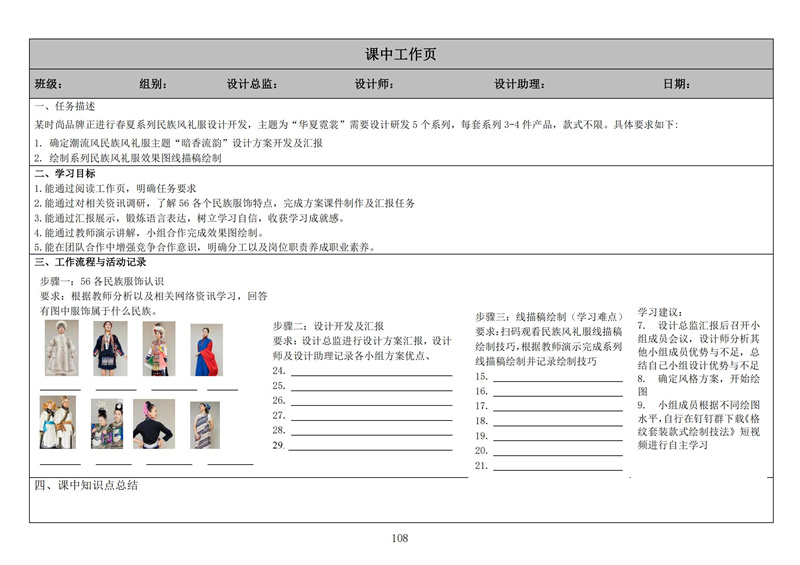Click learning goal 1 能通过阅读工作页
Viewport: 800px width, 565px height.
click(115, 188)
